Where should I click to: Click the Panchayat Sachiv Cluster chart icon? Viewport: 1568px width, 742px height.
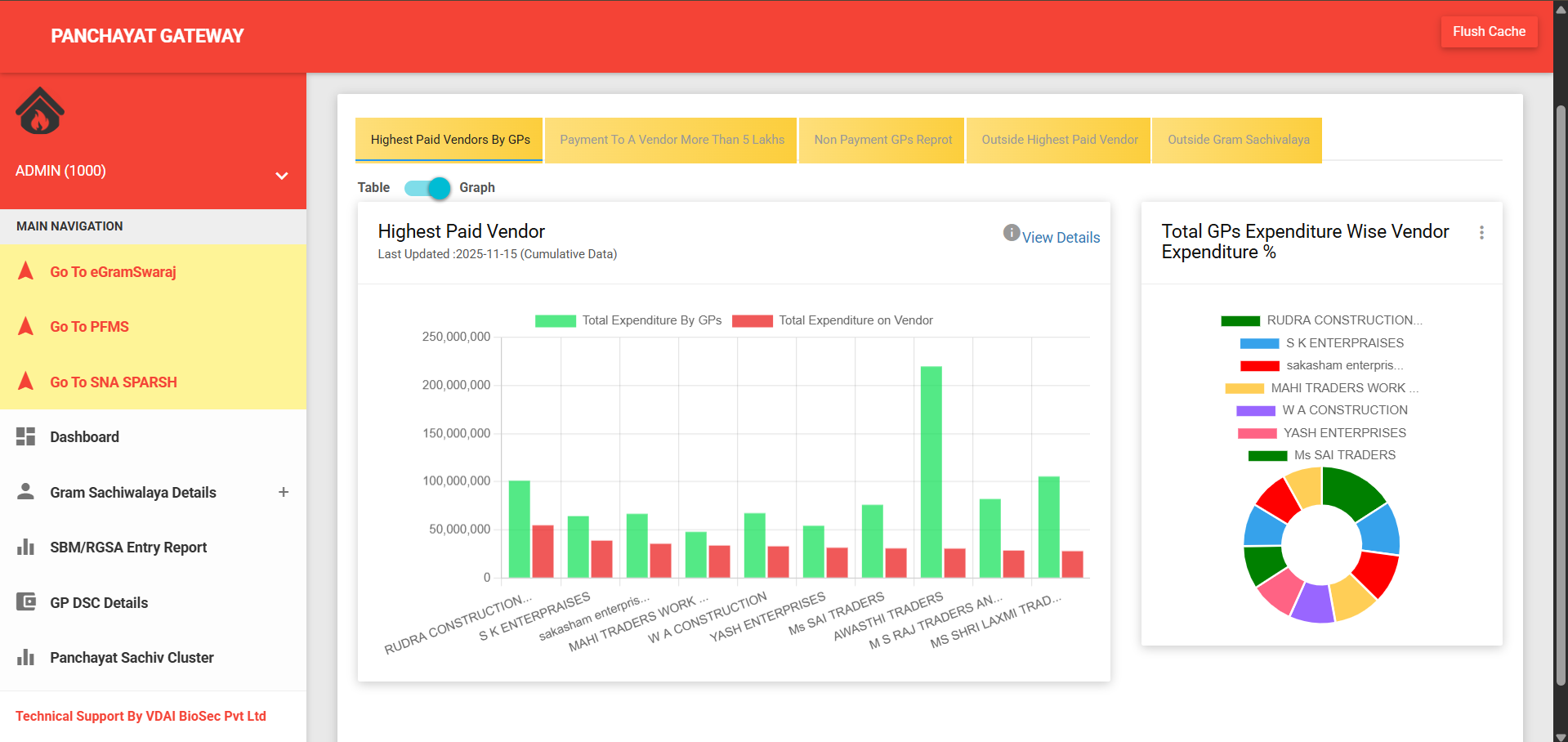click(26, 657)
